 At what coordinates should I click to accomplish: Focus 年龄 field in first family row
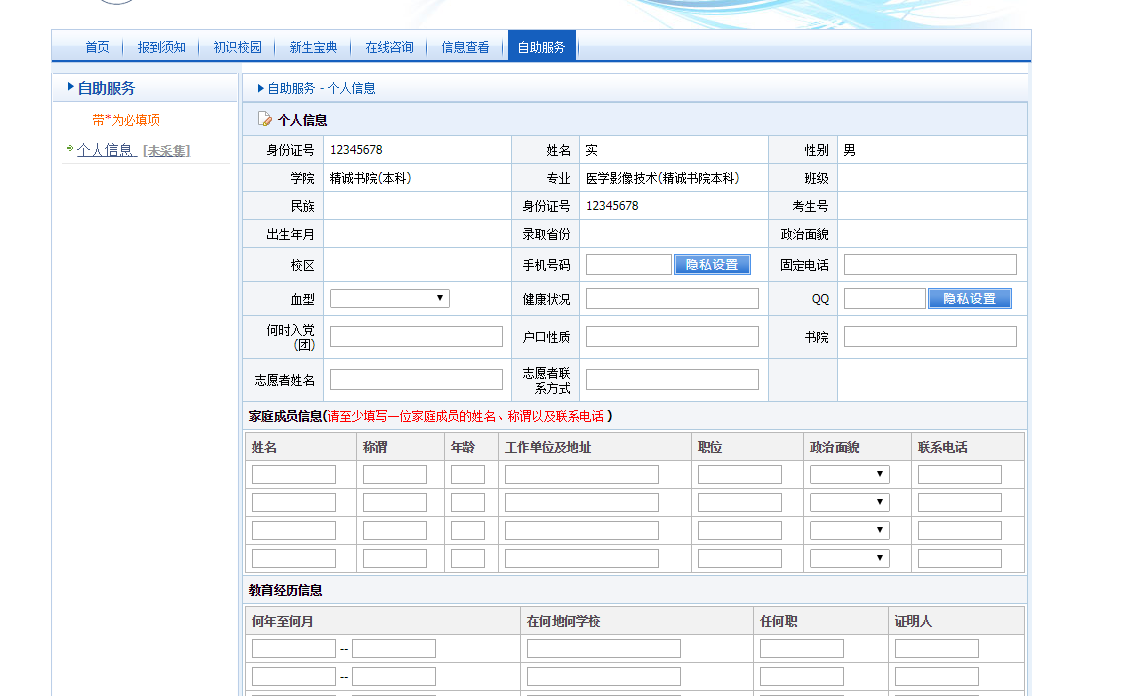[468, 475]
